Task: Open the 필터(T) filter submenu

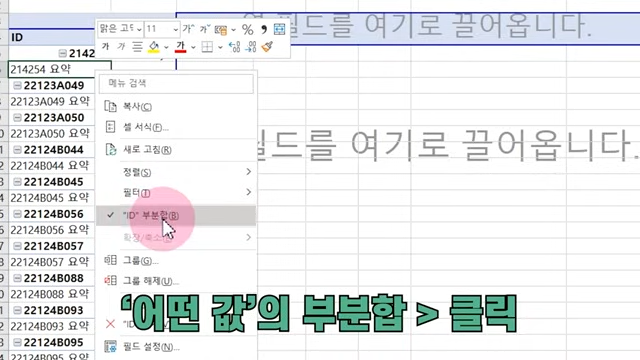Action: point(176,192)
